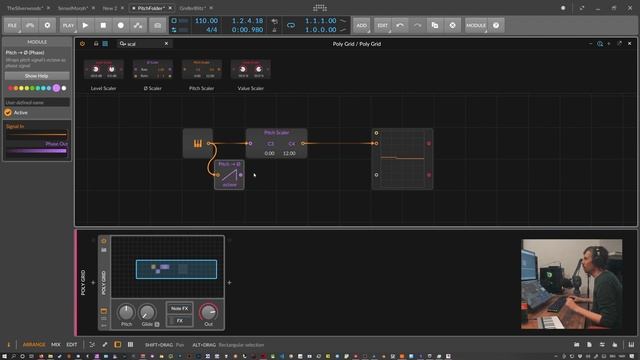
Task: Click the play position 1.2.4.18
Action: coord(247,21)
